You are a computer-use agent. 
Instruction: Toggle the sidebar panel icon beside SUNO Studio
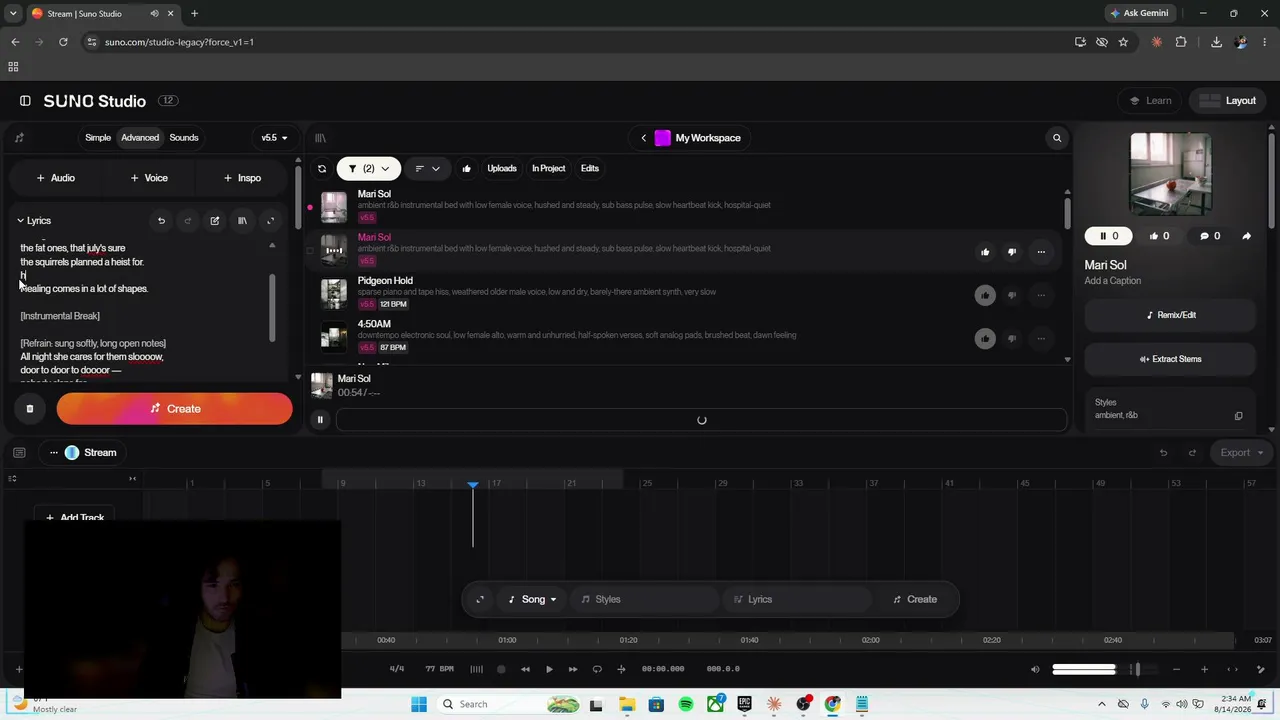click(25, 101)
